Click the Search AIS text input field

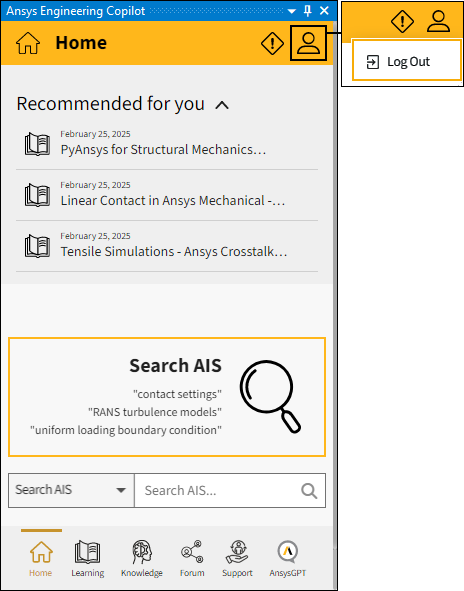tap(217, 490)
